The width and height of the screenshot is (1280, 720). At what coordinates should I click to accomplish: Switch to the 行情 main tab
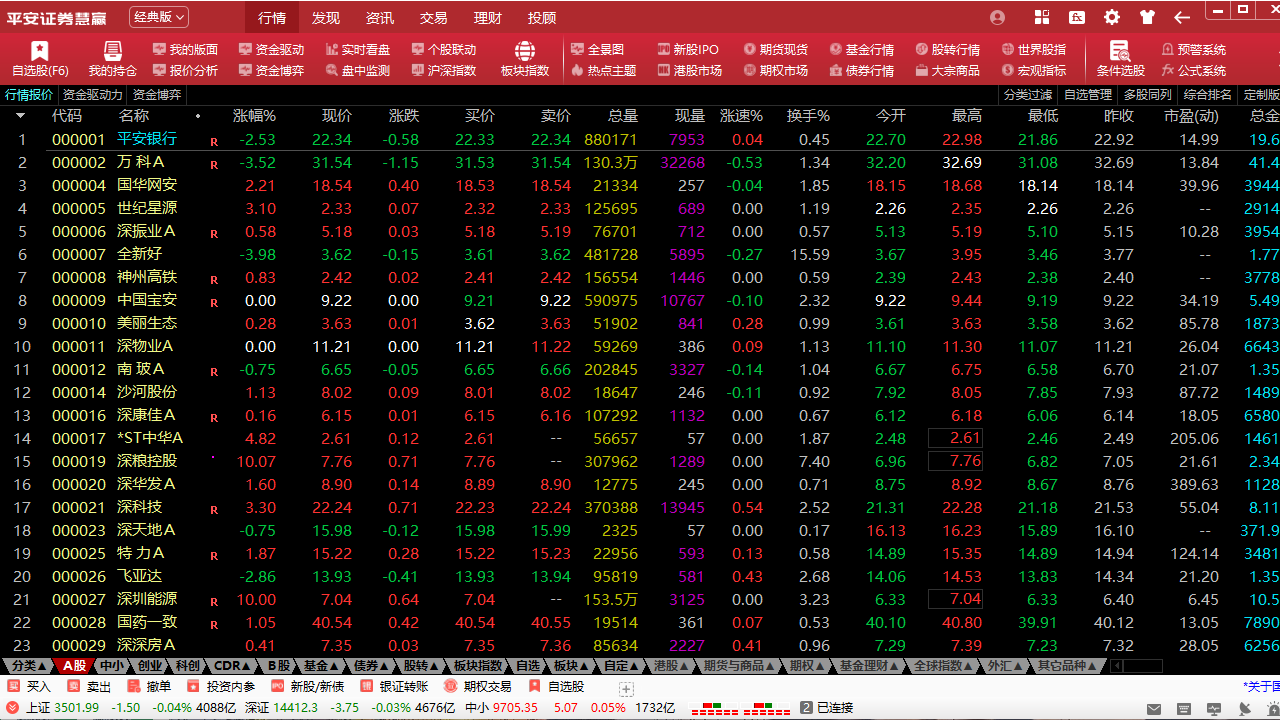272,18
